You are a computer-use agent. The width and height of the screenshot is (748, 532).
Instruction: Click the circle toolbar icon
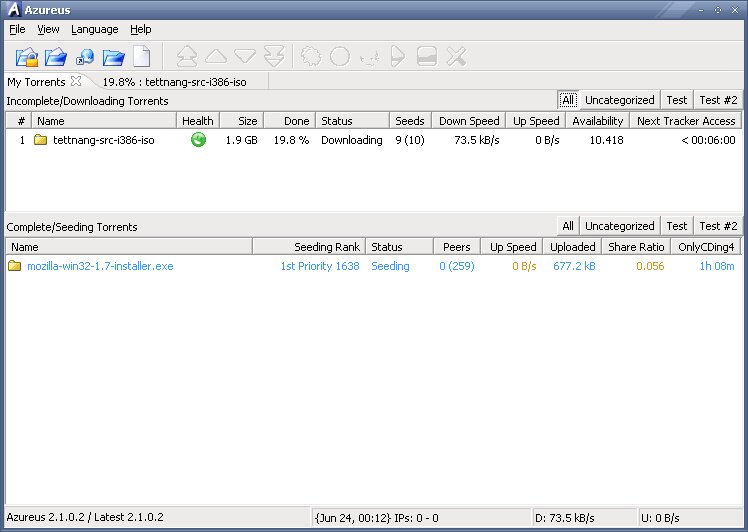pyautogui.click(x=340, y=57)
